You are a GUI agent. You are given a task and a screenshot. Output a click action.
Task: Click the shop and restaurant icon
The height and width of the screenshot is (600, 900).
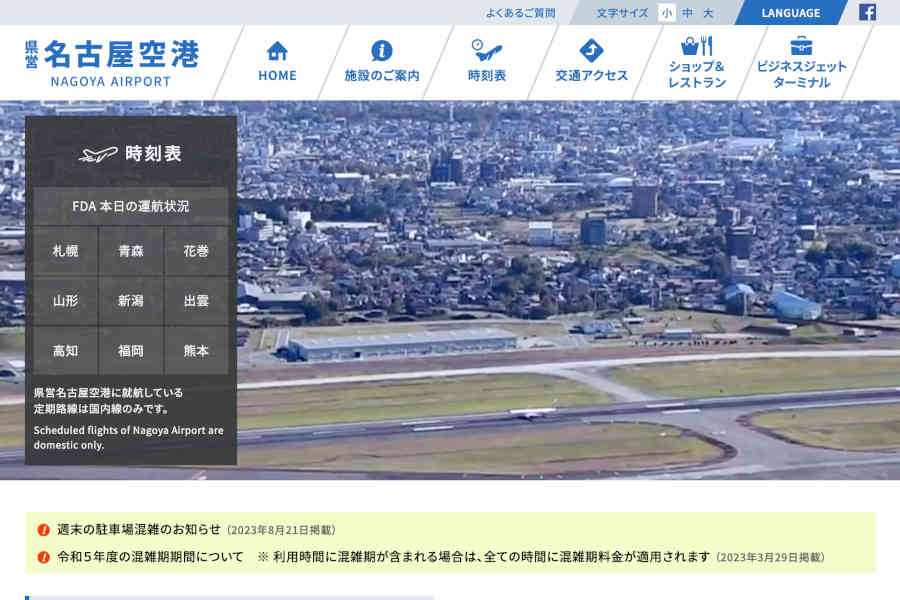click(696, 47)
